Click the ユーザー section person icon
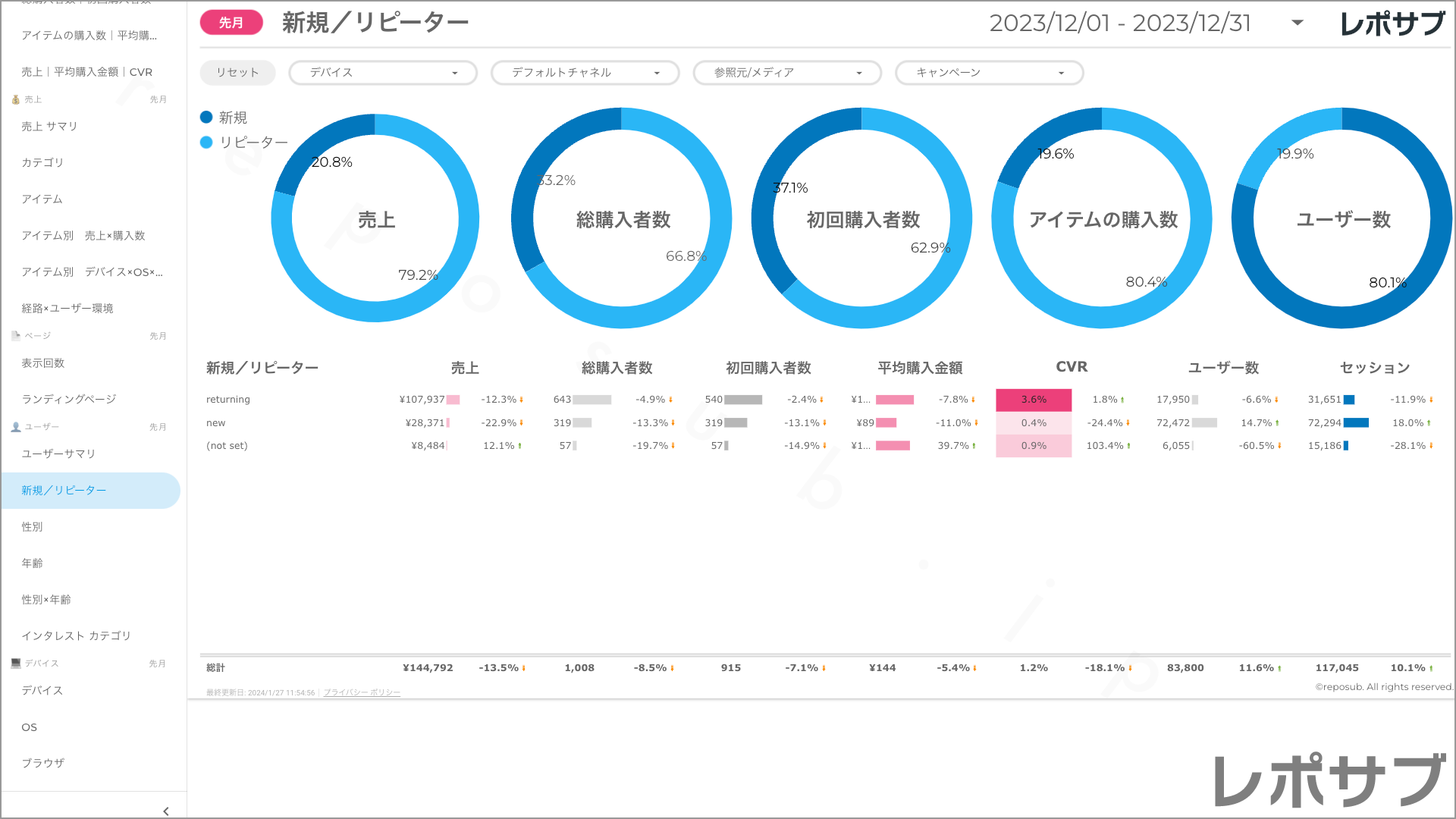Screen dimensions: 1456x819 (x=16, y=427)
